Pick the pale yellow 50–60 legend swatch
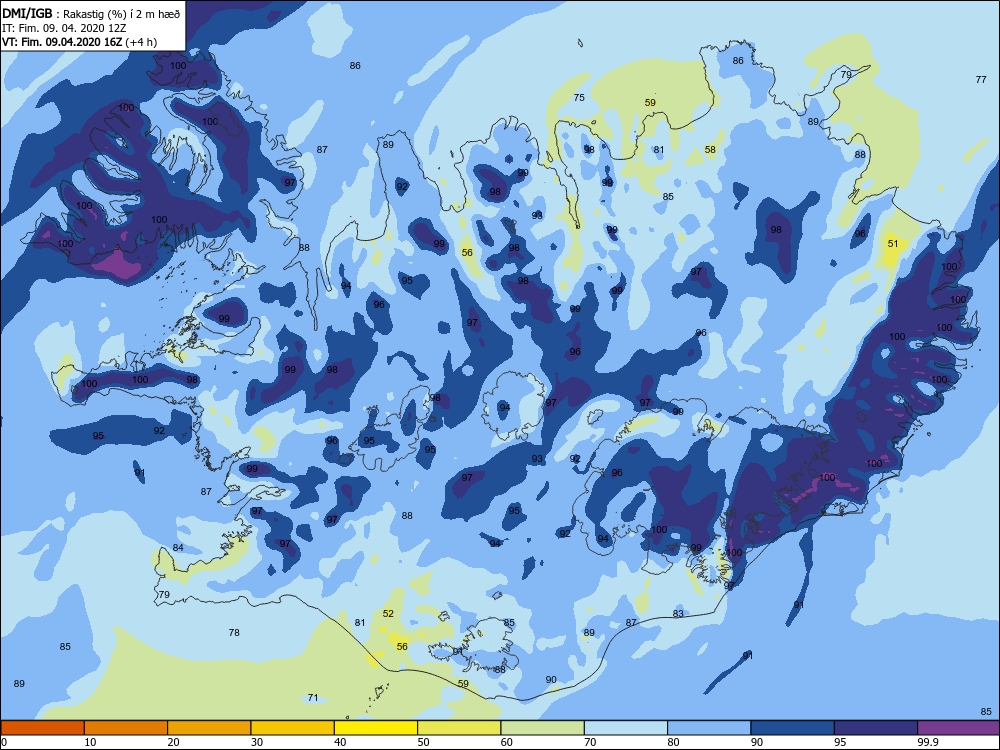Image resolution: width=1000 pixels, height=750 pixels. 459,728
